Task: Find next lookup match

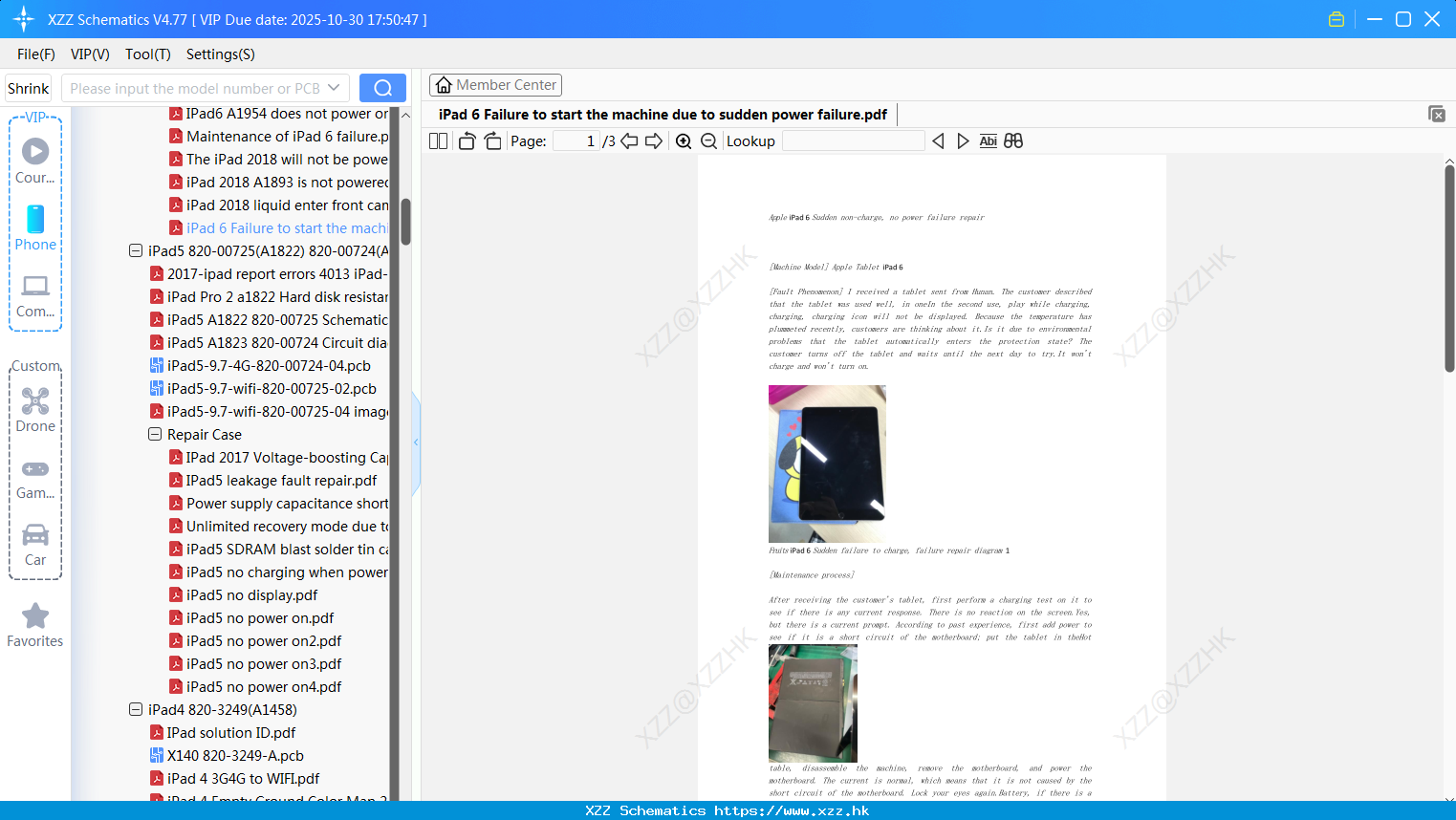Action: click(963, 141)
